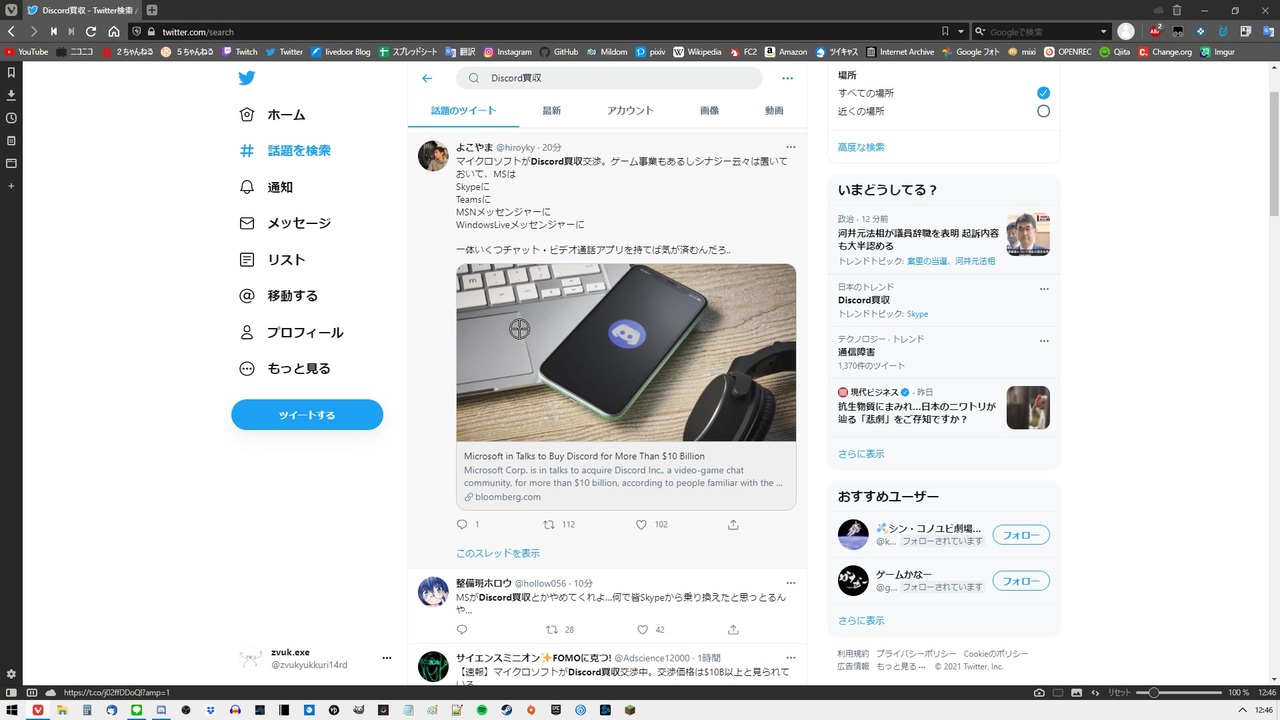Go back in browser history

pos(11,32)
